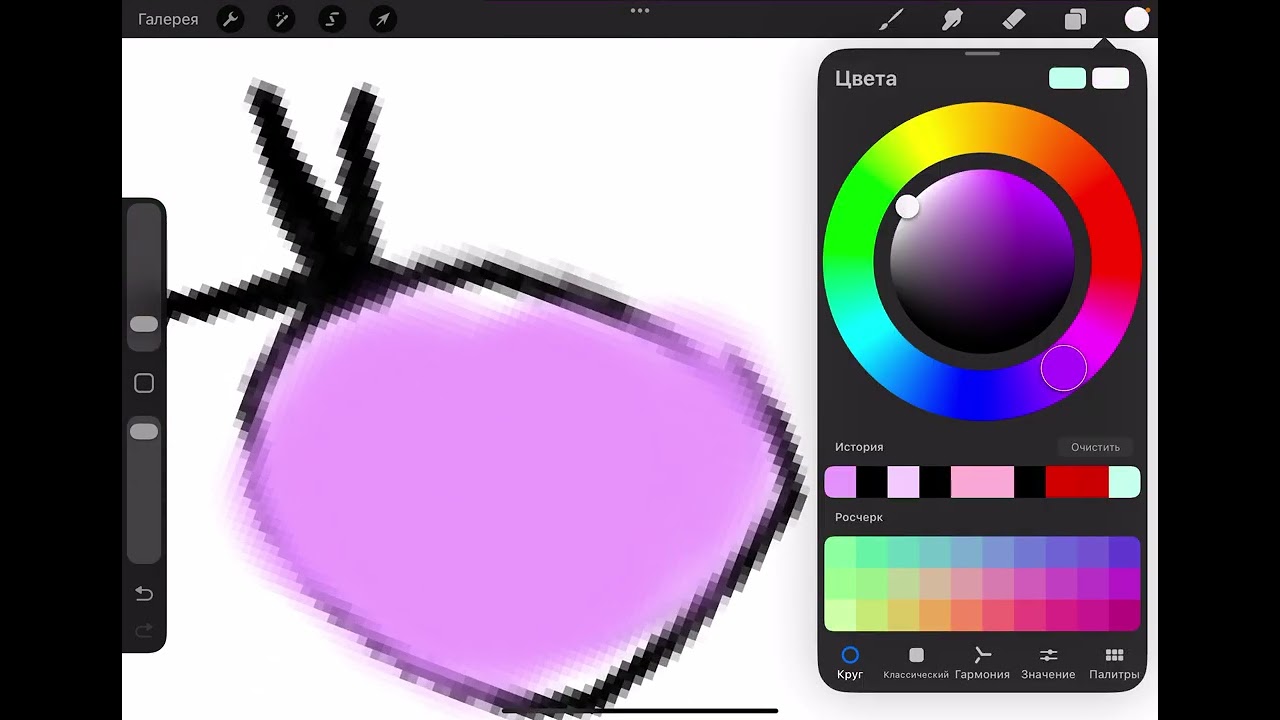Switch to the Гармония tab
Viewport: 1280px width, 720px height.
tap(982, 663)
